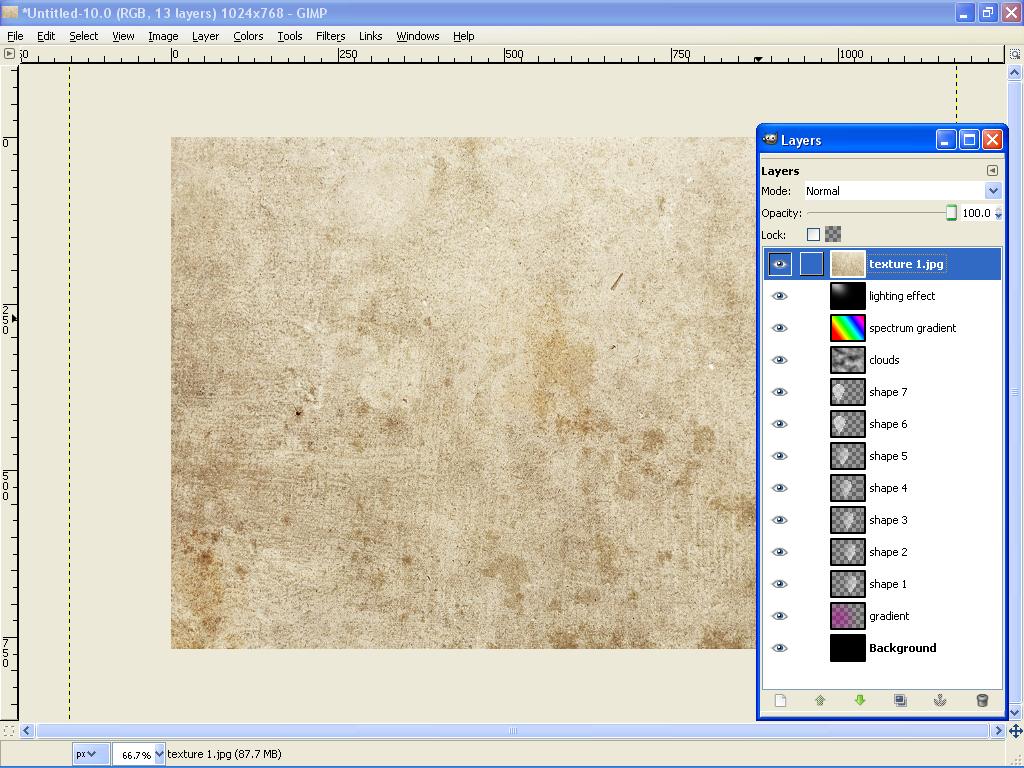
Task: Anchor the floating layer icon
Action: (940, 700)
